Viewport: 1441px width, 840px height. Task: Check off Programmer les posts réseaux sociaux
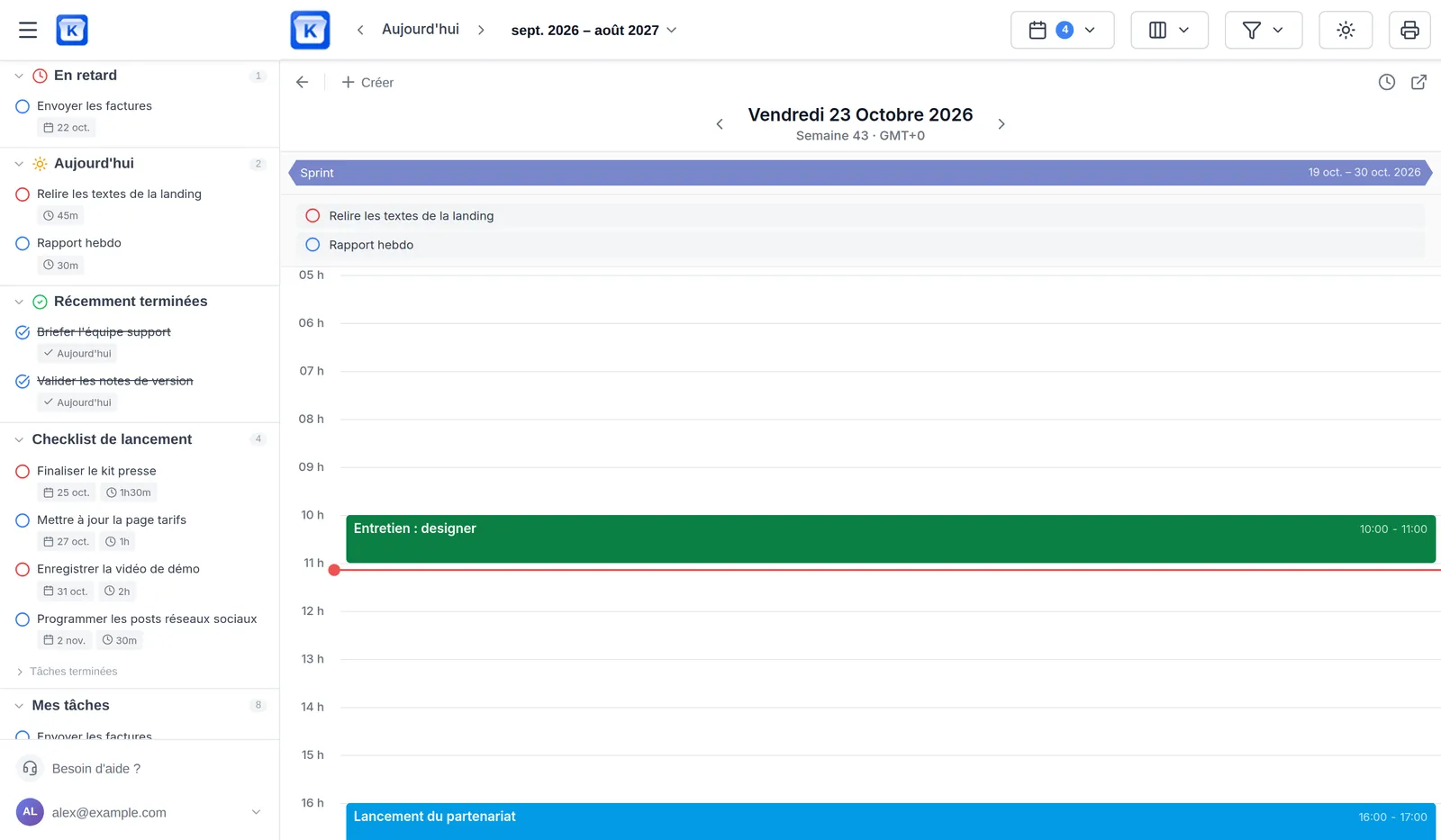pyautogui.click(x=23, y=619)
